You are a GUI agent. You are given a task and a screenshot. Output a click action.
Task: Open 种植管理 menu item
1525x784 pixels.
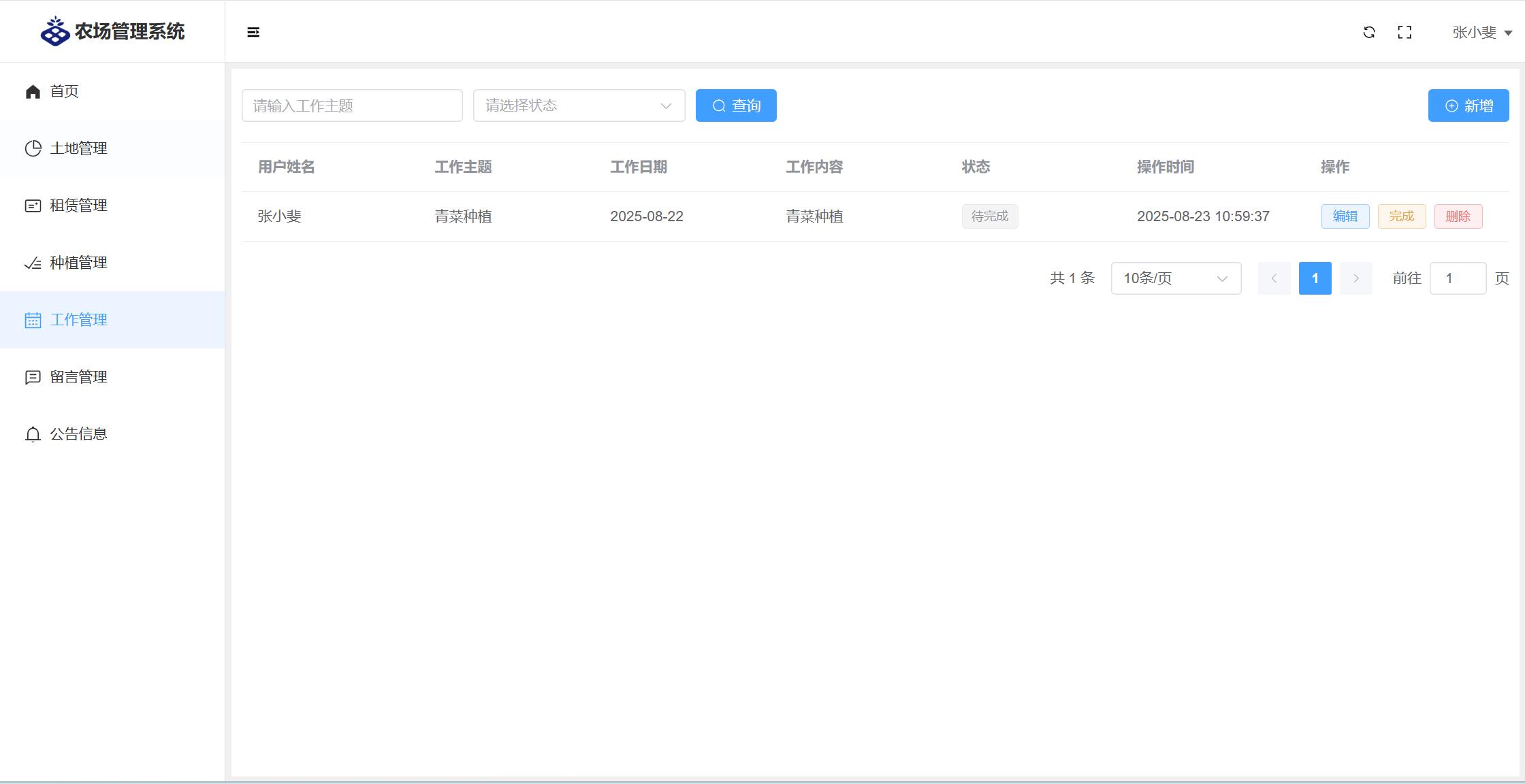tap(78, 263)
